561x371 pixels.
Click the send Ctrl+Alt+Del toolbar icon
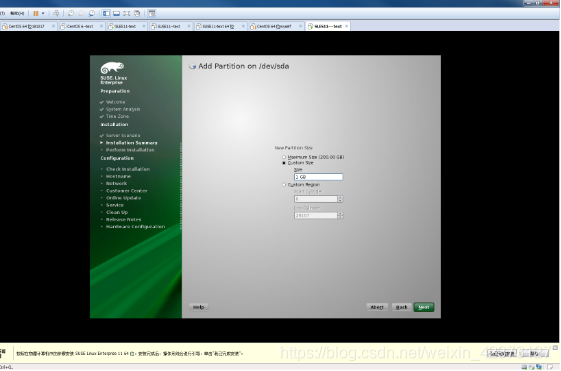coord(56,13)
